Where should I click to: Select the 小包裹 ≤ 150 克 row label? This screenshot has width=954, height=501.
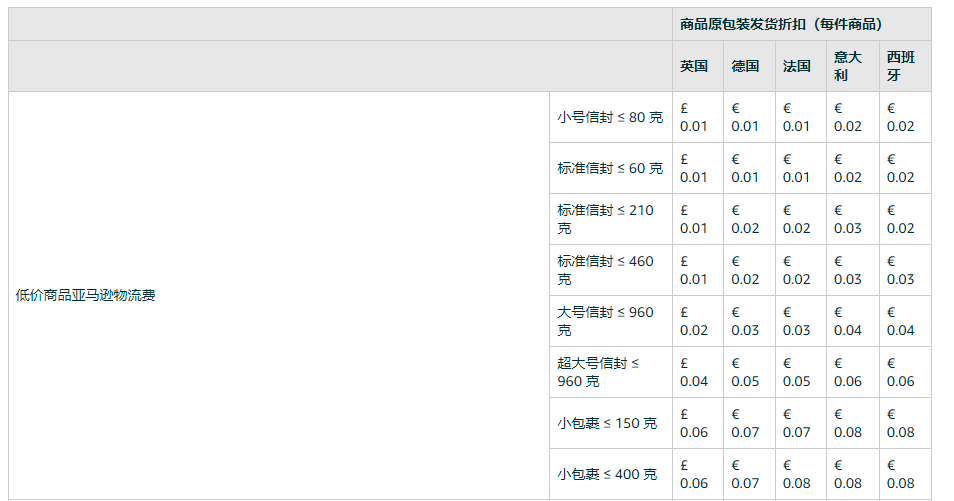[x=608, y=423]
